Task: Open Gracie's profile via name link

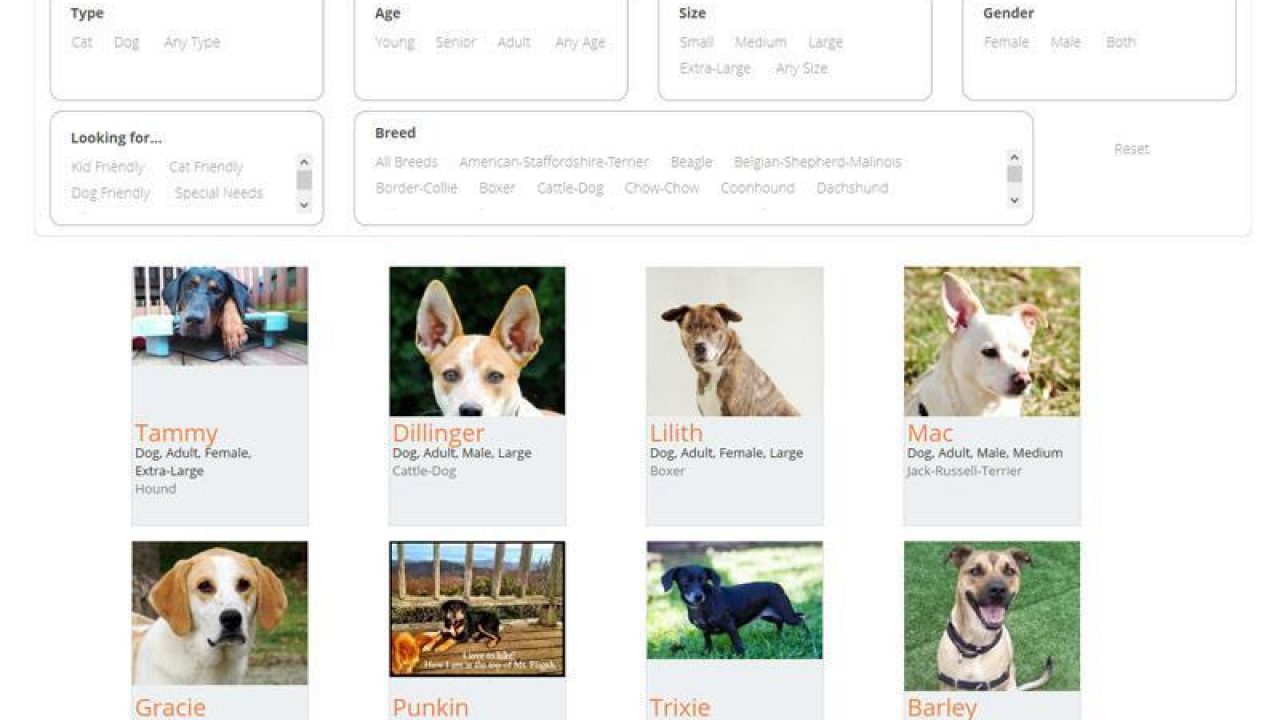Action: click(170, 707)
